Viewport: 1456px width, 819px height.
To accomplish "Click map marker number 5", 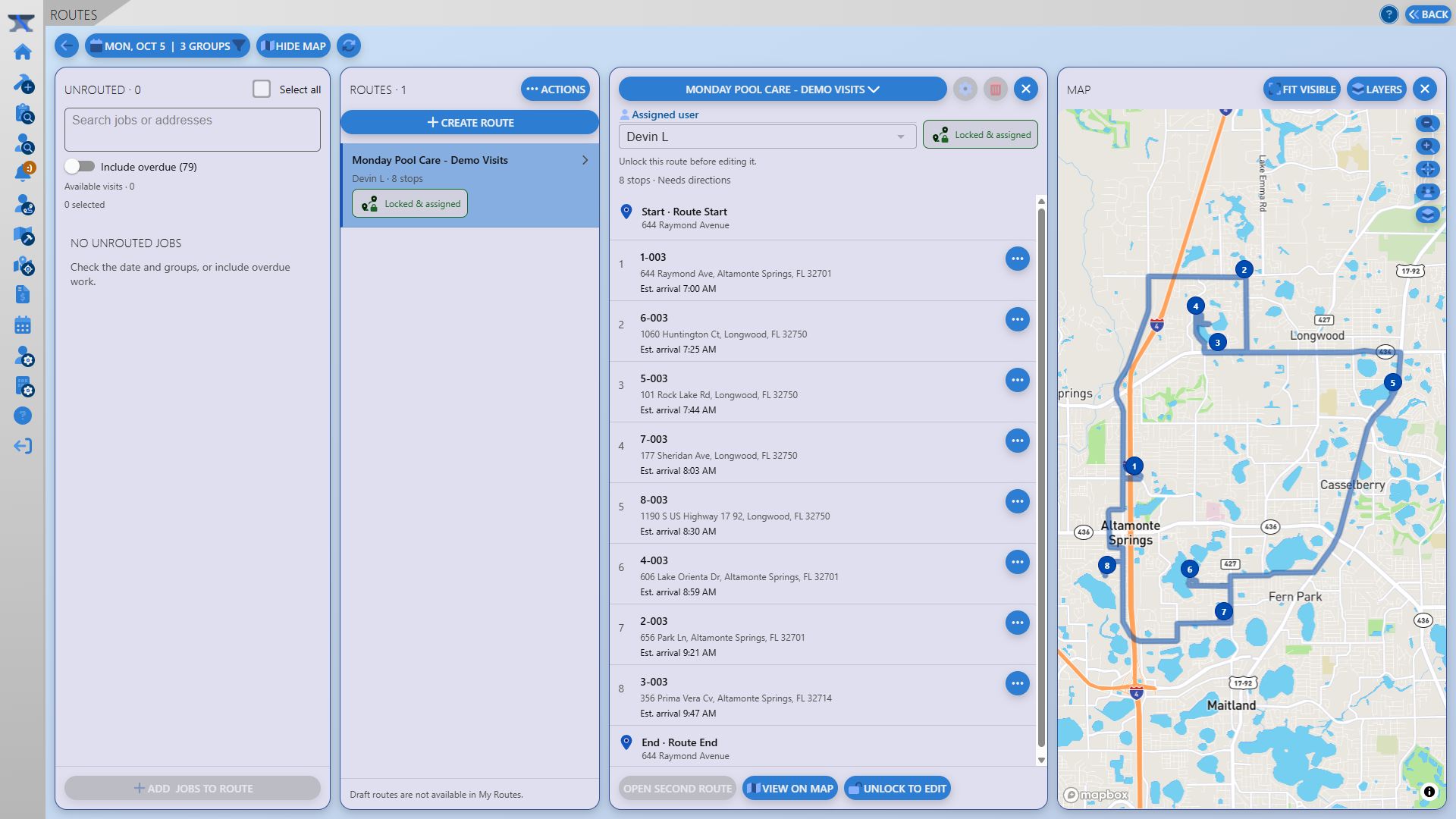I will point(1392,383).
